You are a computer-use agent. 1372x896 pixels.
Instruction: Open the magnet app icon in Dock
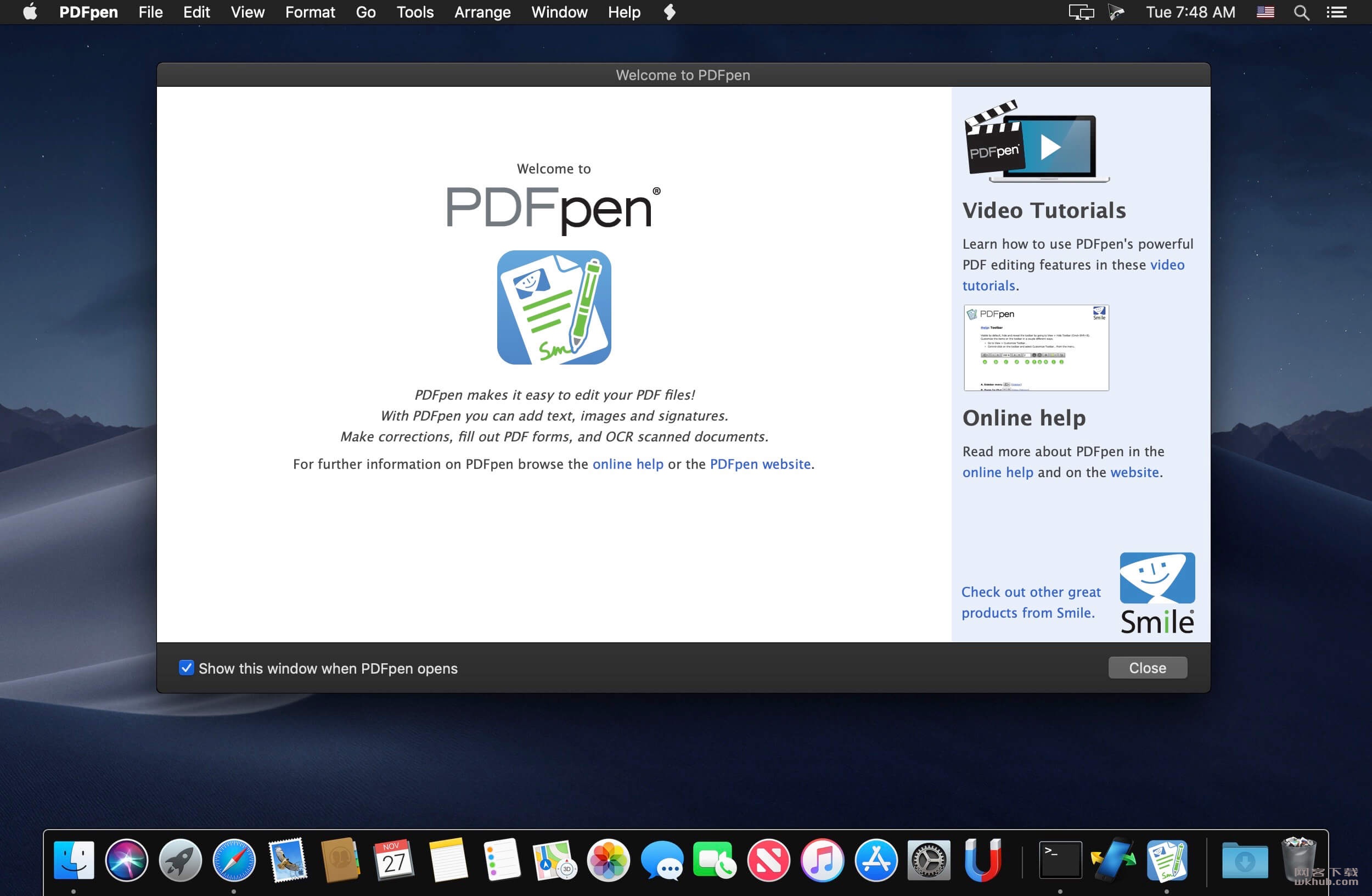pos(982,860)
